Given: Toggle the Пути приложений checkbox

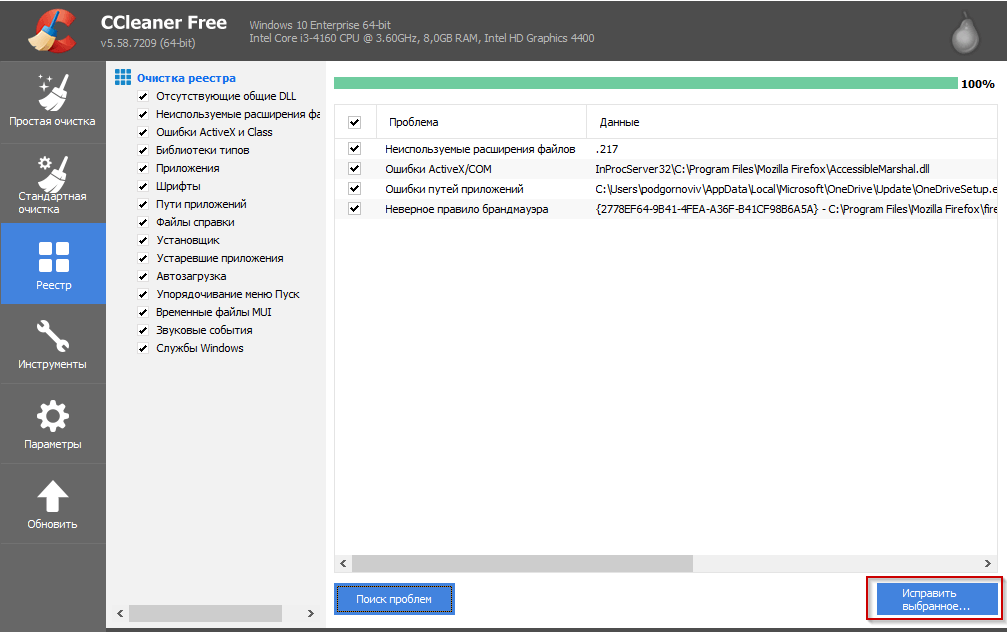Looking at the screenshot, I should tap(143, 204).
